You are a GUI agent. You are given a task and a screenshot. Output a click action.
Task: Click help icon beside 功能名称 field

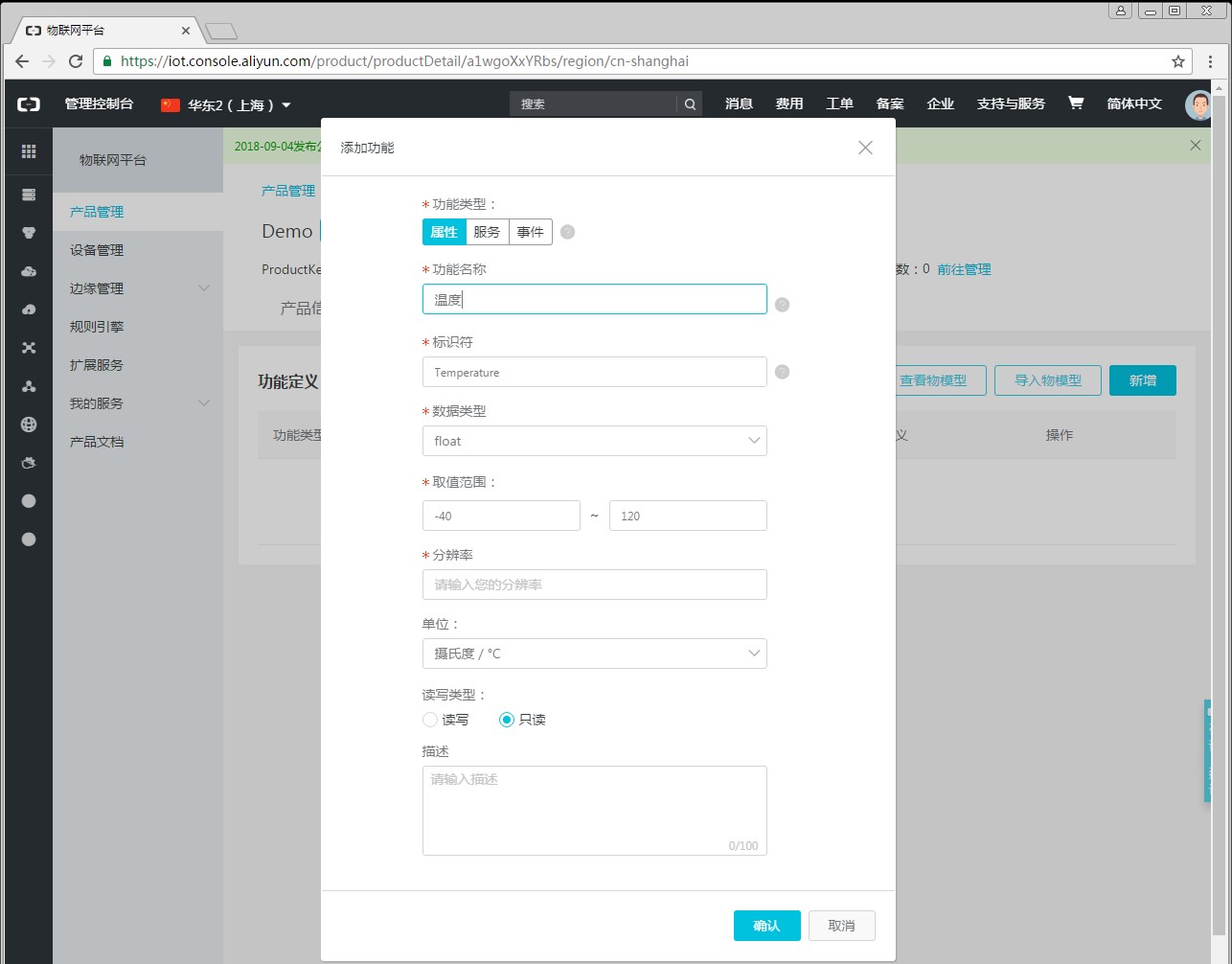tap(782, 305)
